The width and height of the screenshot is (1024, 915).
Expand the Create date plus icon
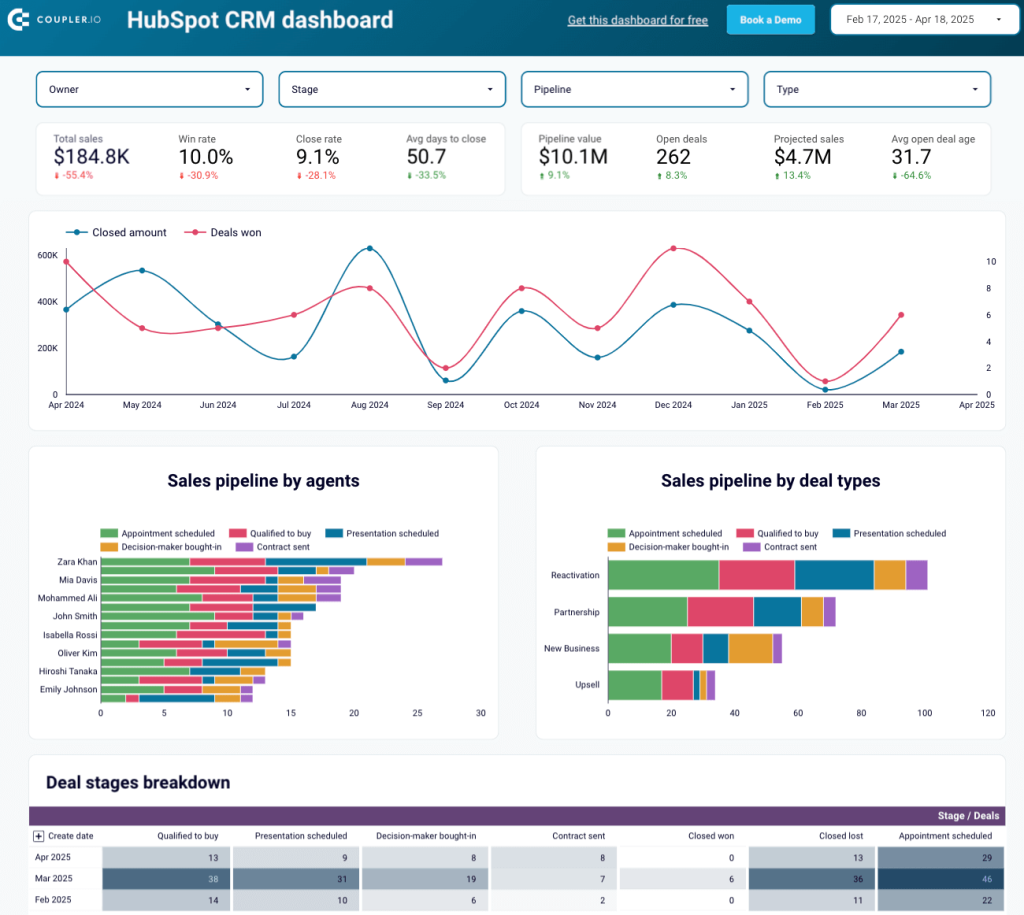tap(39, 836)
